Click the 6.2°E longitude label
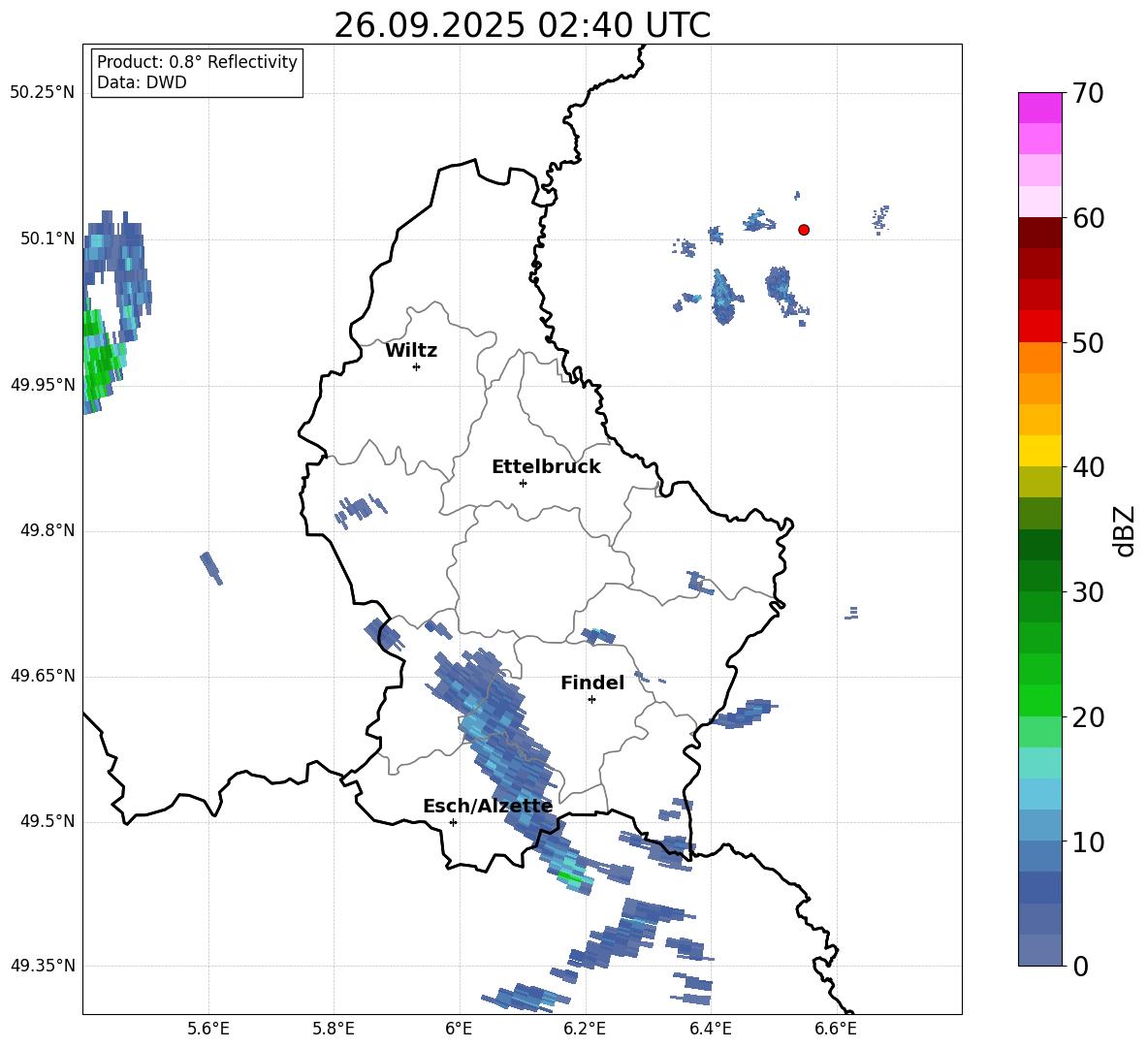The width and height of the screenshot is (1148, 1048). (x=585, y=1029)
